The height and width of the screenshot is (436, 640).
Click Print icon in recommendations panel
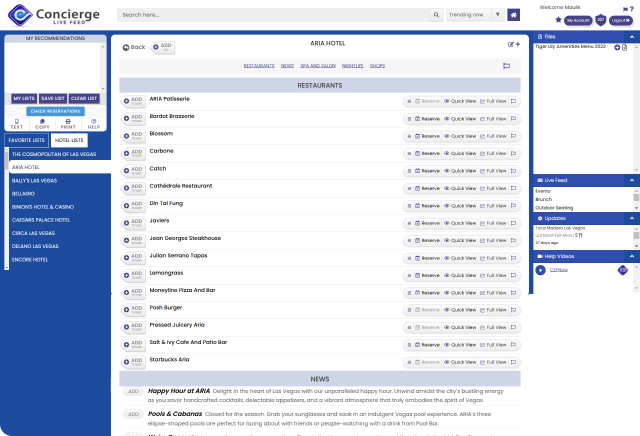pyautogui.click(x=68, y=124)
